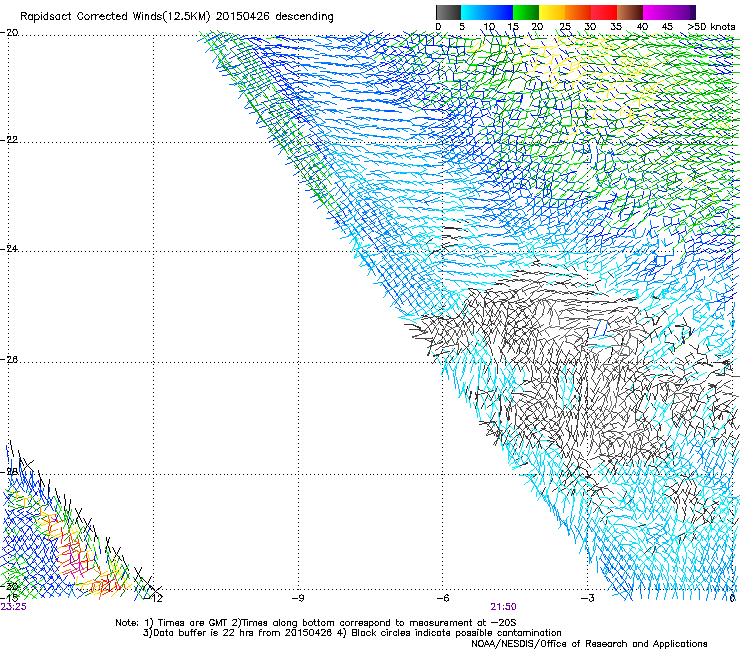Click the gray 0-5 knots color swatch

pyautogui.click(x=448, y=12)
